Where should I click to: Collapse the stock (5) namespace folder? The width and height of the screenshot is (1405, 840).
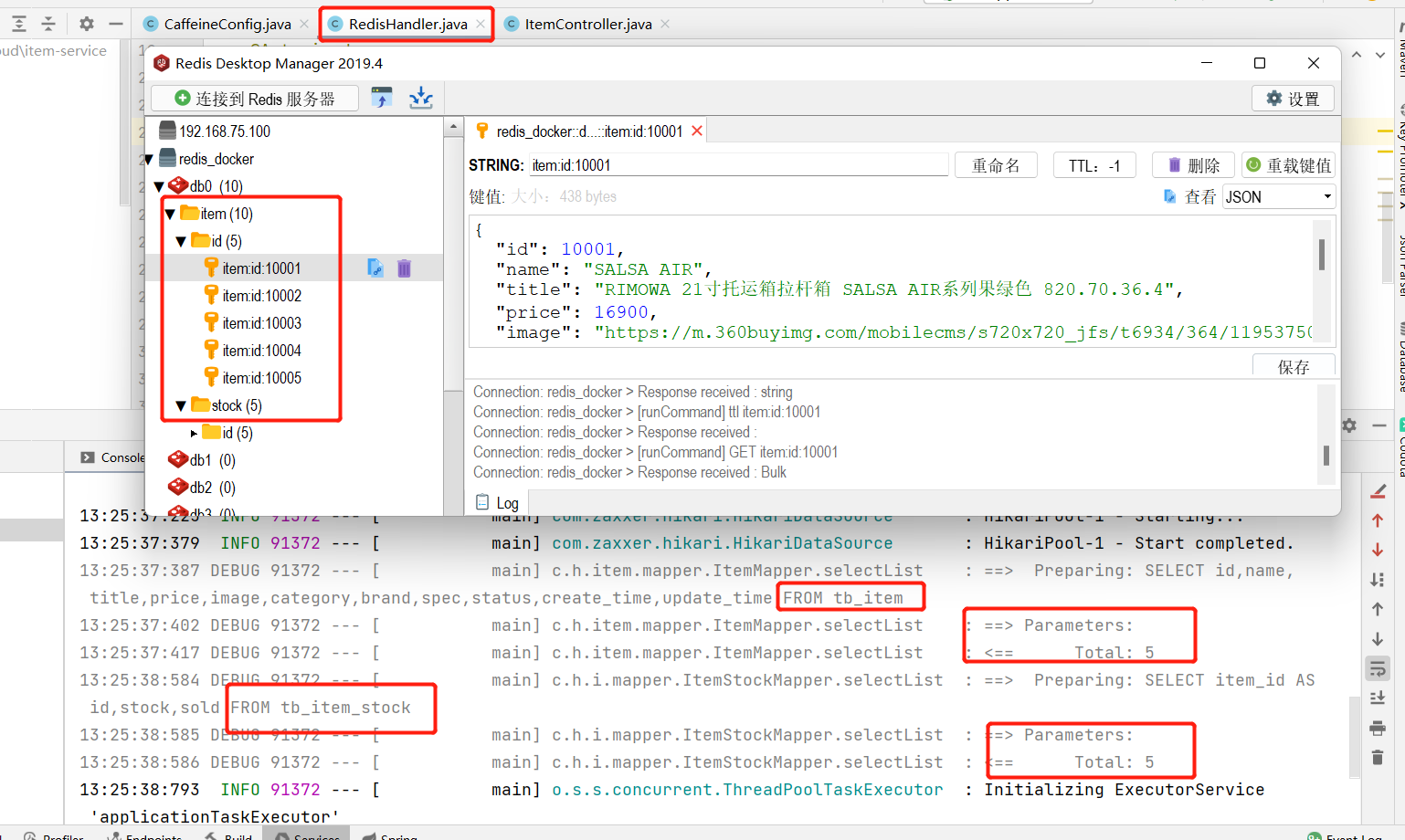coord(181,405)
